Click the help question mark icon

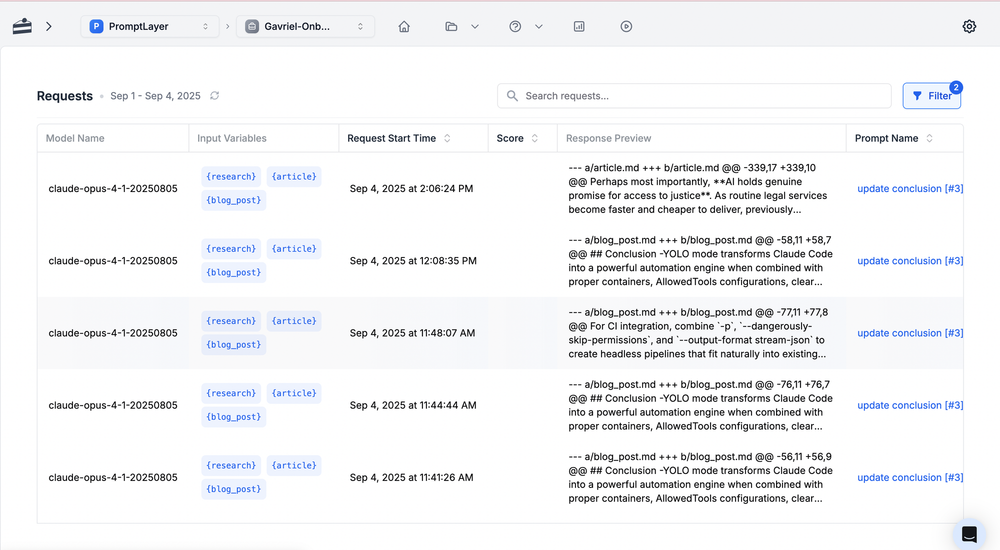(515, 27)
